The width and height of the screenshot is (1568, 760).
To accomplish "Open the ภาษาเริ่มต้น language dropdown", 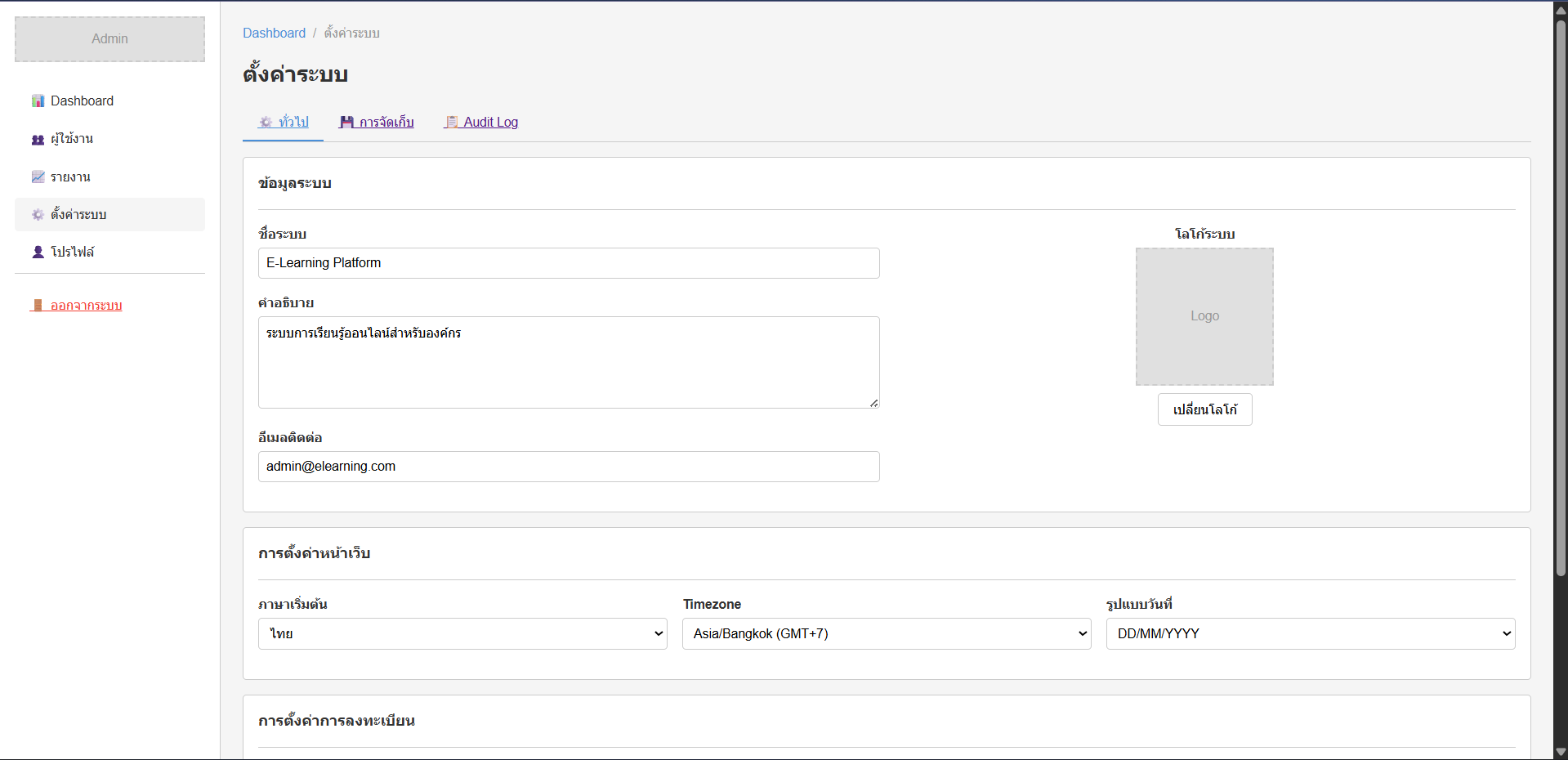I will click(x=462, y=633).
